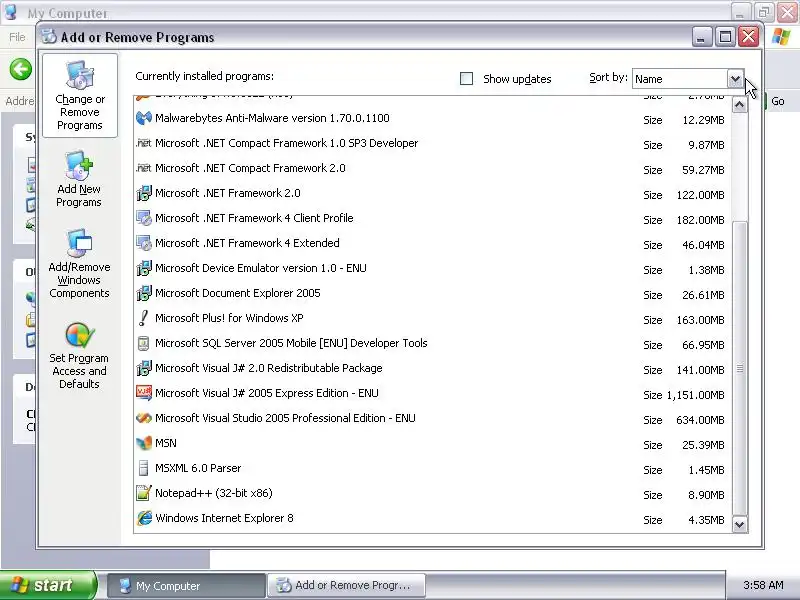800x600 pixels.
Task: Click the Microsoft Document Explorer 2005 icon
Action: point(144,293)
